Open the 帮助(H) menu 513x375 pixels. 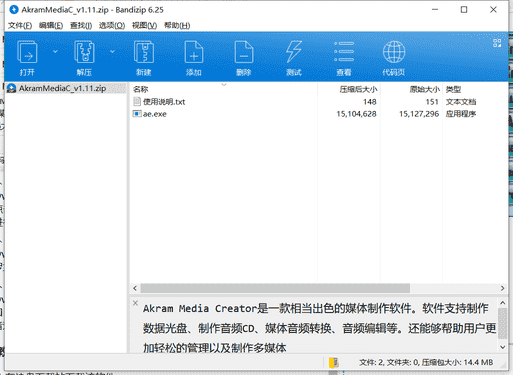tap(177, 25)
